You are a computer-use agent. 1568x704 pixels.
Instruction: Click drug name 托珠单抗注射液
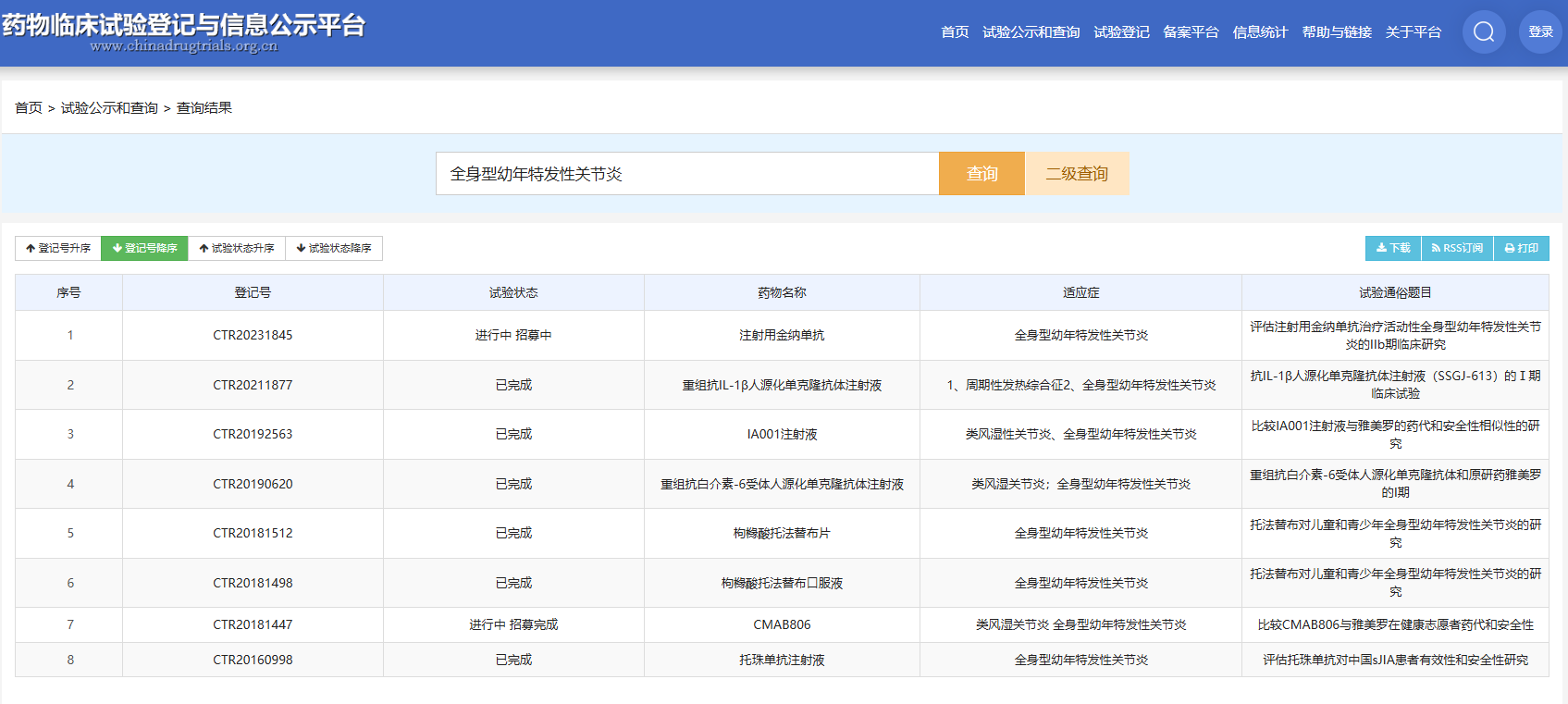[x=782, y=660]
